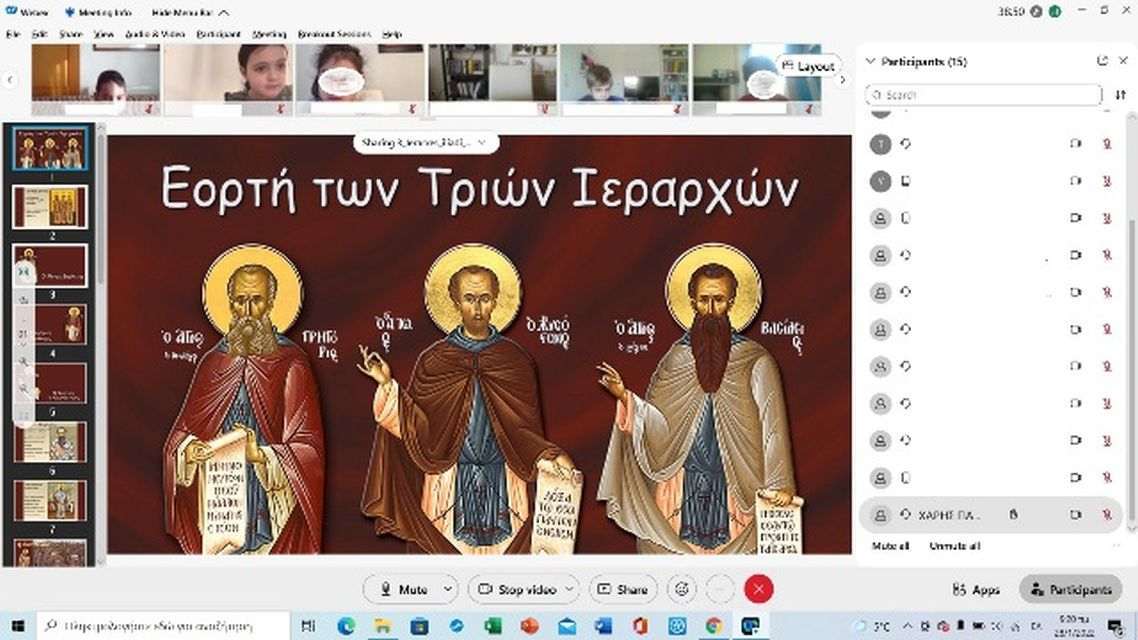The height and width of the screenshot is (640, 1138).
Task: Click the video icon in the T avatar row
Action: (1076, 144)
